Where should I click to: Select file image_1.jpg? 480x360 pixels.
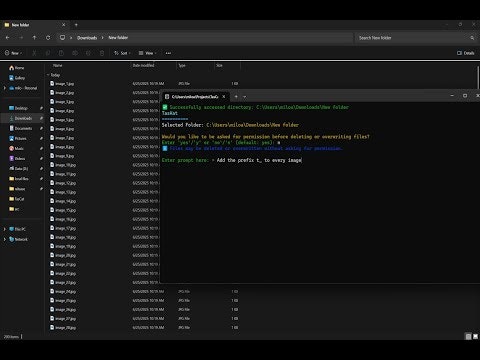(62, 84)
